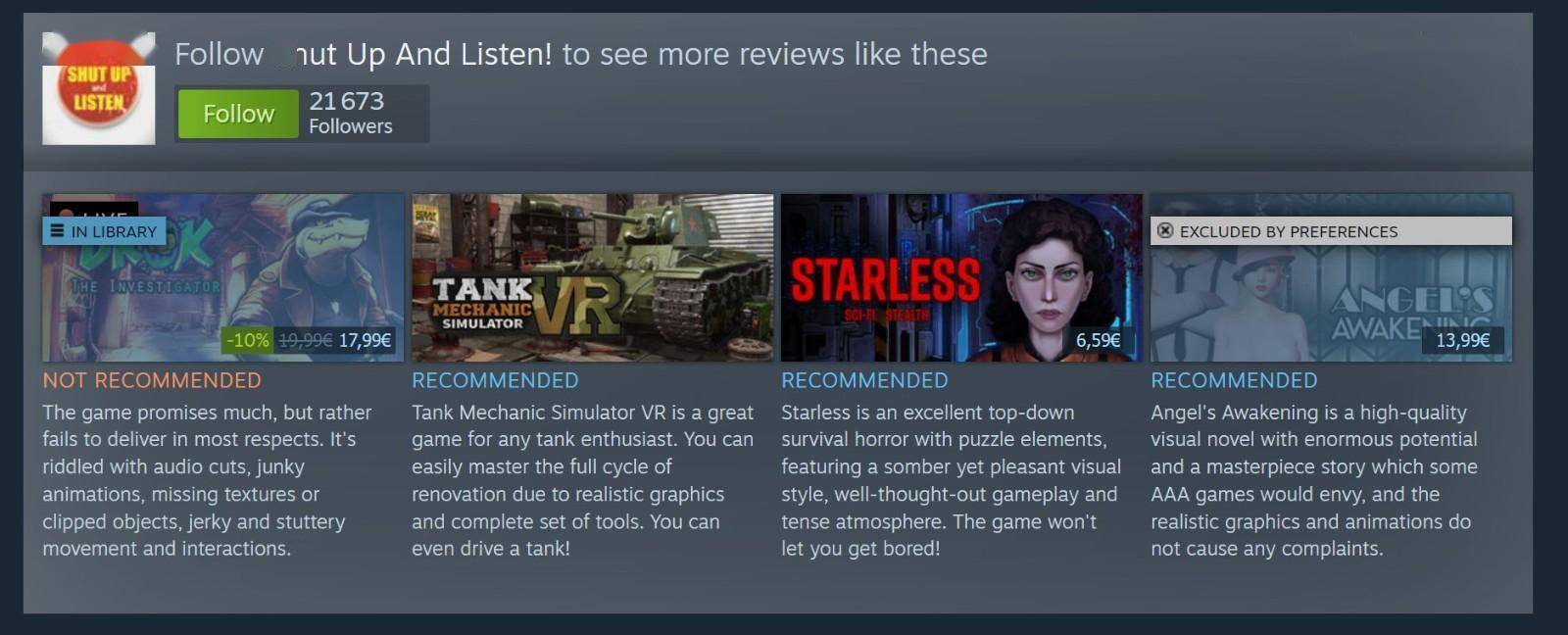Open the Tank Mechanic Simulator VR review text

(583, 480)
